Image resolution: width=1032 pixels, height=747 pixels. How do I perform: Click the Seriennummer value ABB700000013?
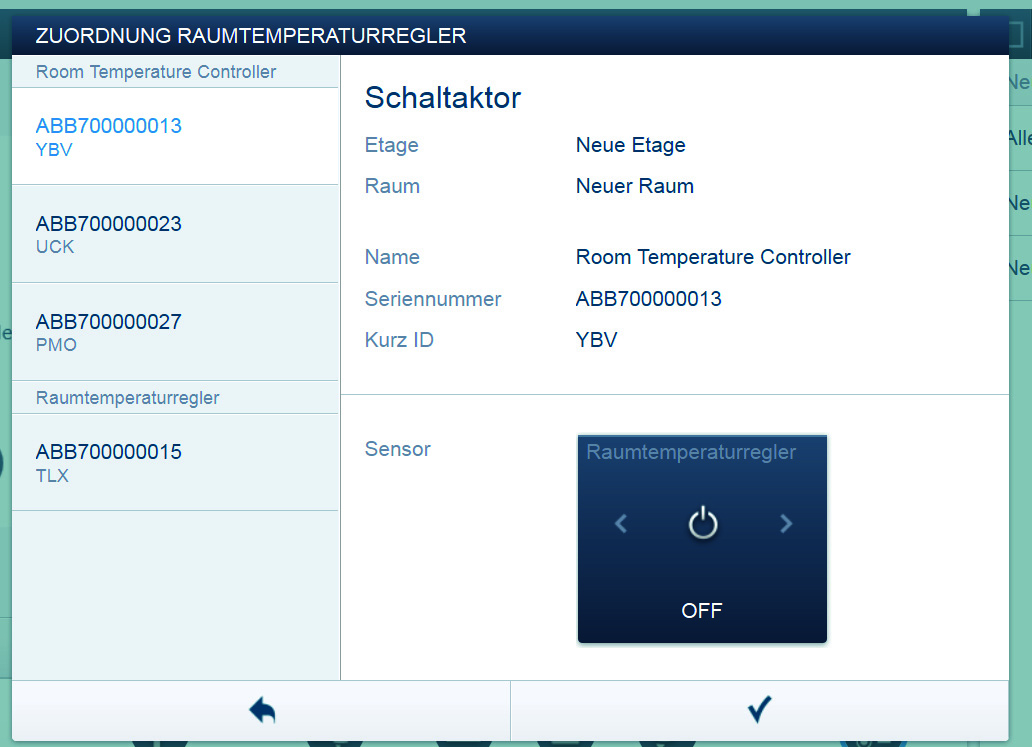pyautogui.click(x=648, y=299)
